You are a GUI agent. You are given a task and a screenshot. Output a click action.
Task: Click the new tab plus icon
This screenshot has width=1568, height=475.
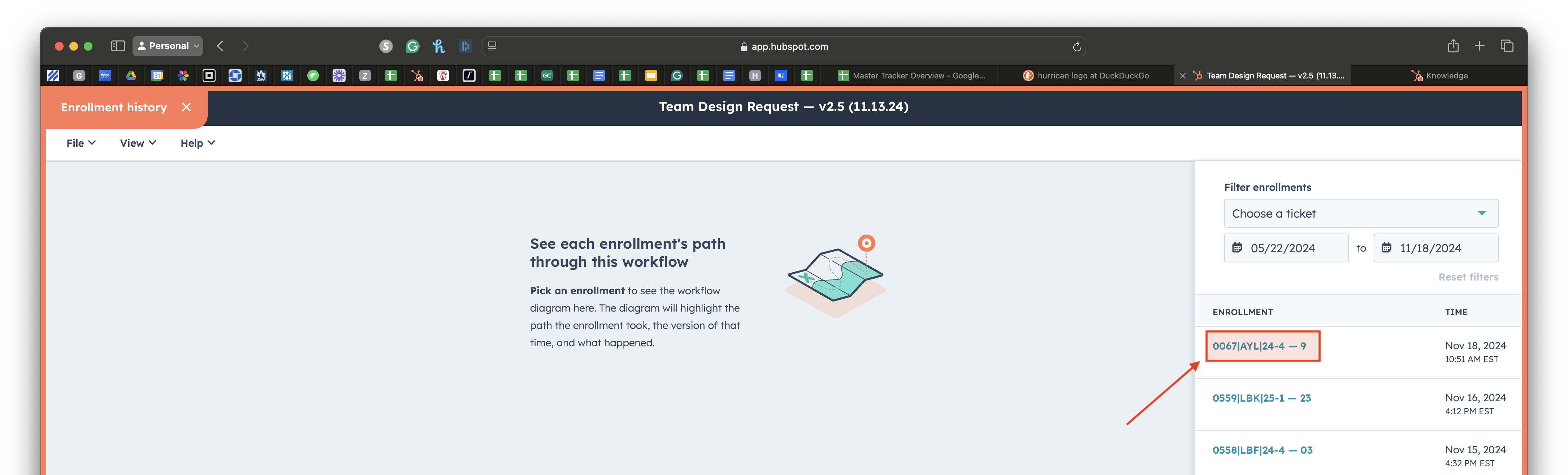coord(1480,46)
